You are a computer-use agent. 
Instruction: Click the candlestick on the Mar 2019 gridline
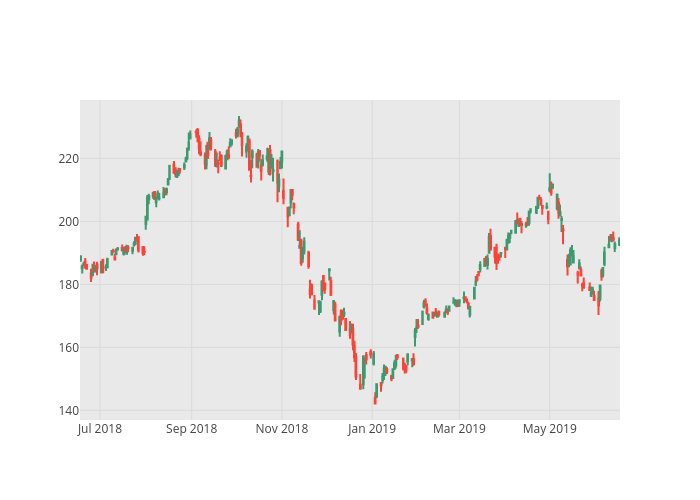click(x=459, y=301)
